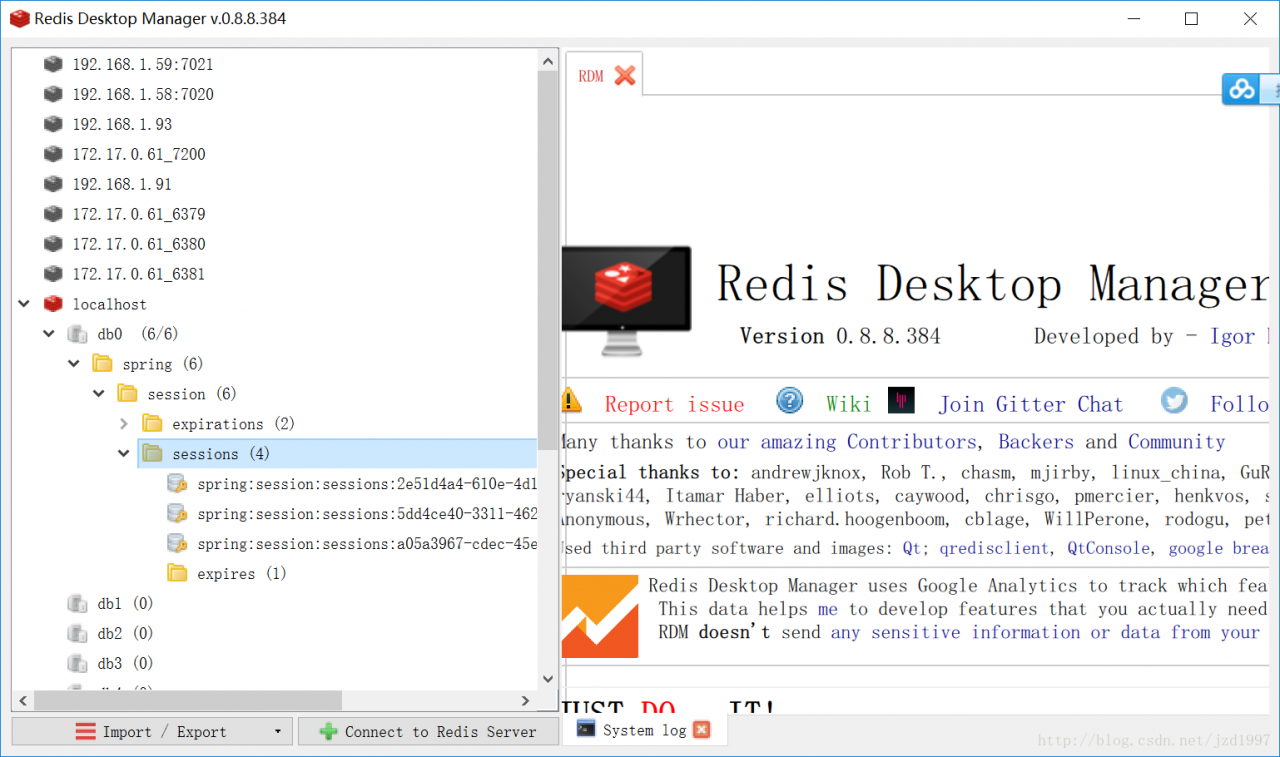Select the expirations (2) folder label
Screen dimensions: 1280x757
coord(233,424)
